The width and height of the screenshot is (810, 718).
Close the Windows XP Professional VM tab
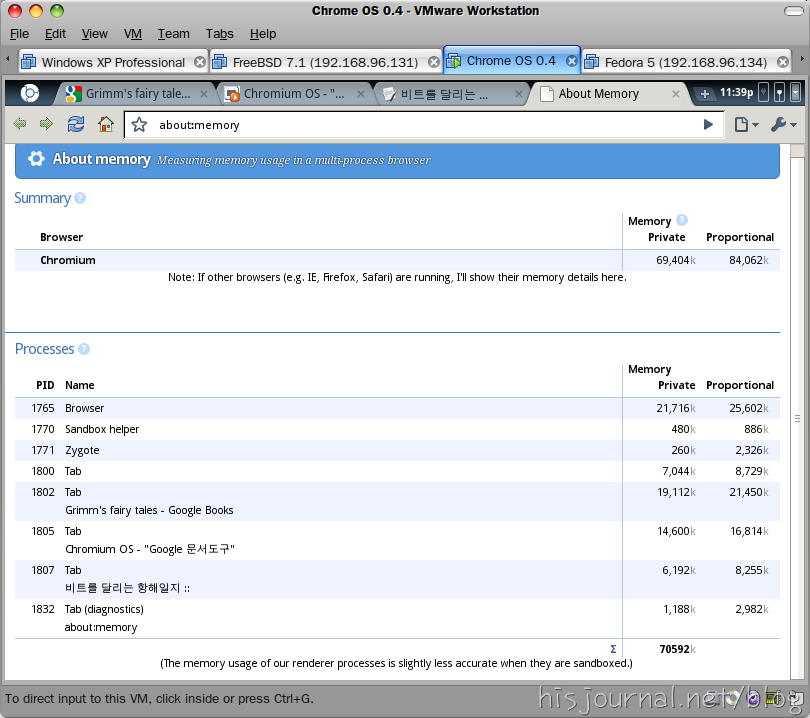[200, 63]
